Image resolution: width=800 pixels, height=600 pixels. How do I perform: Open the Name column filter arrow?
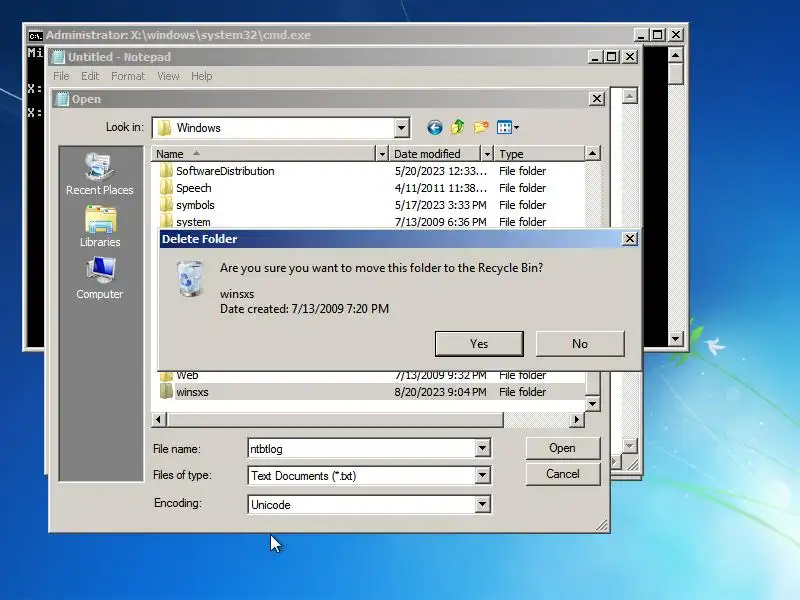coord(382,154)
